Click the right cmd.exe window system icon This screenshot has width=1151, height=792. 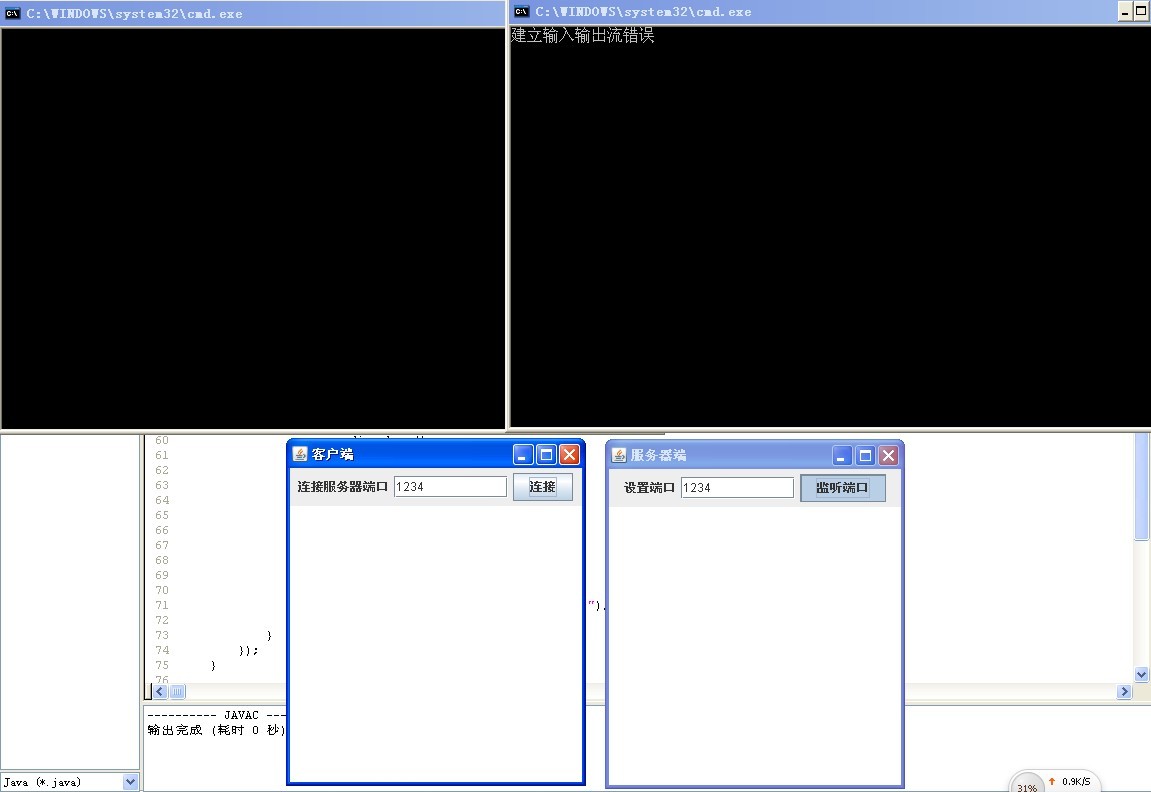tap(521, 12)
